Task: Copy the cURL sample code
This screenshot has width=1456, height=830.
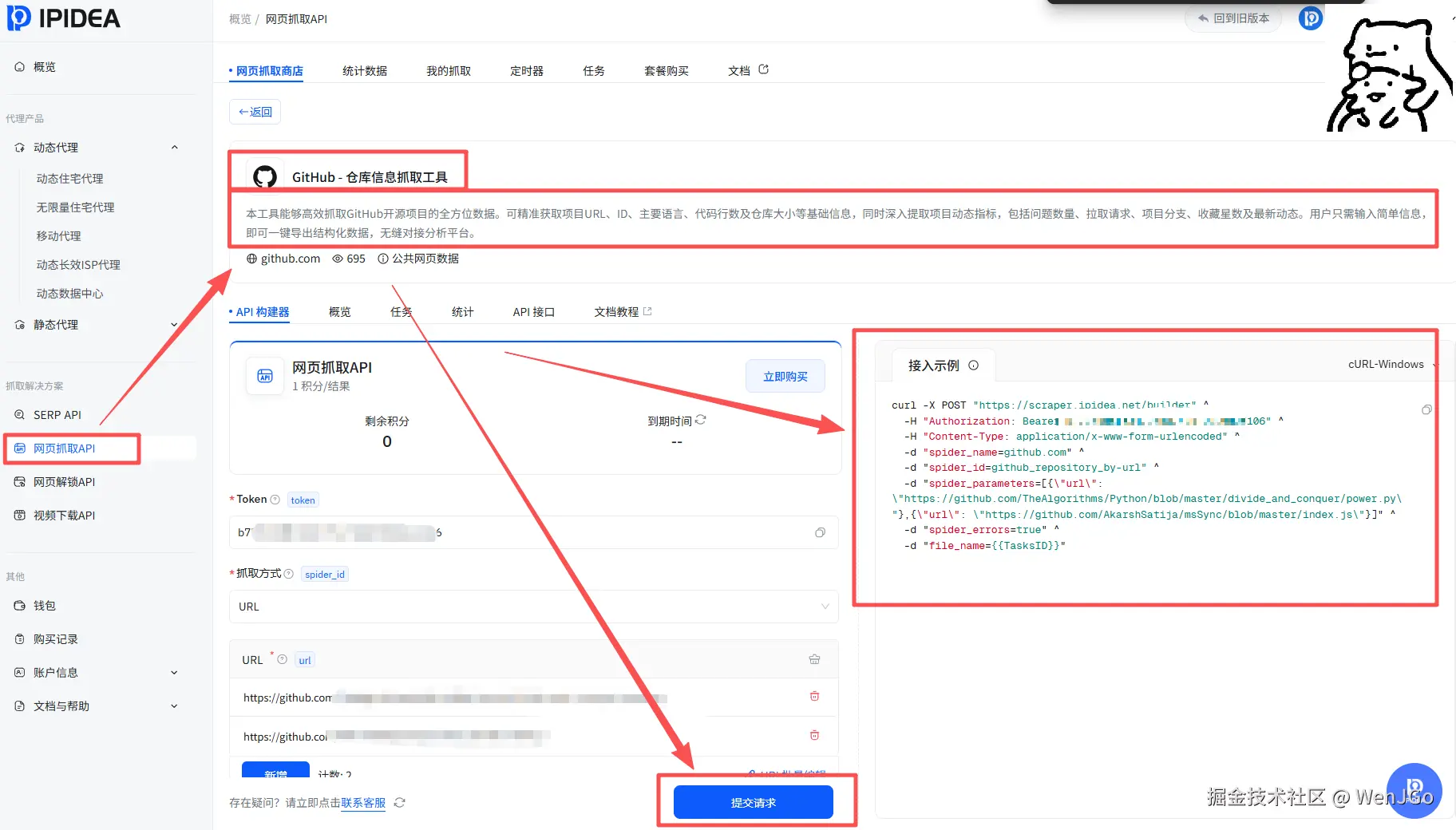Action: (1426, 409)
